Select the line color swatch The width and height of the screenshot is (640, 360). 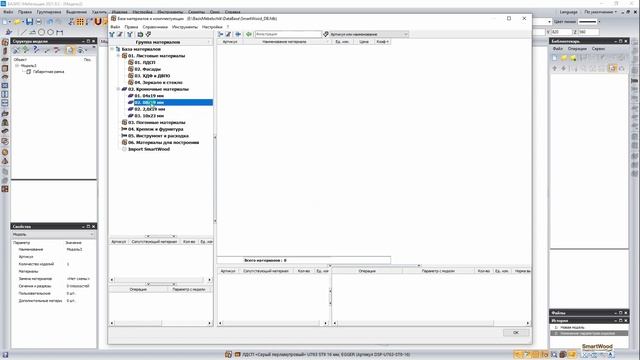pyautogui.click(x=587, y=22)
